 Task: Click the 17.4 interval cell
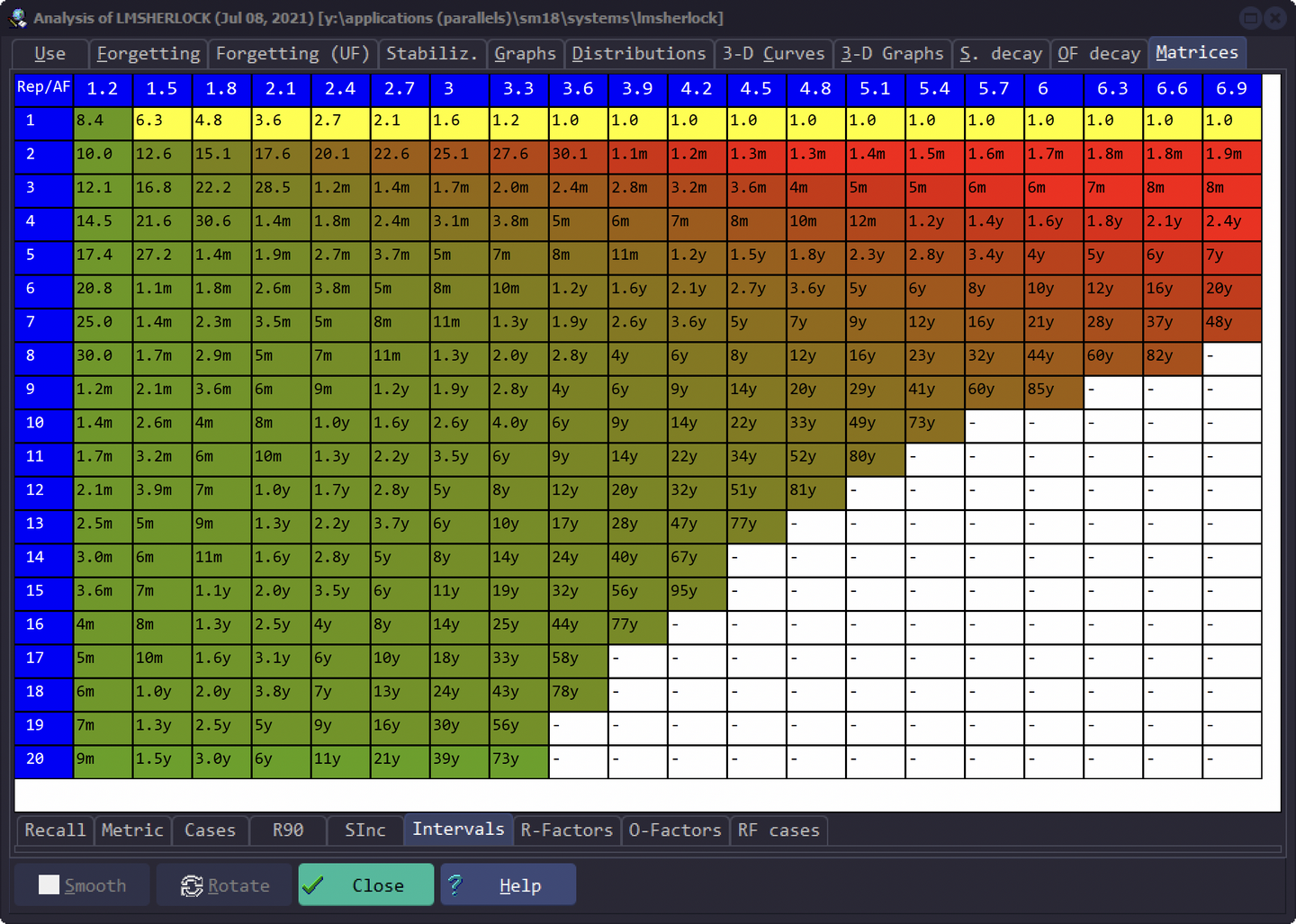103,257
